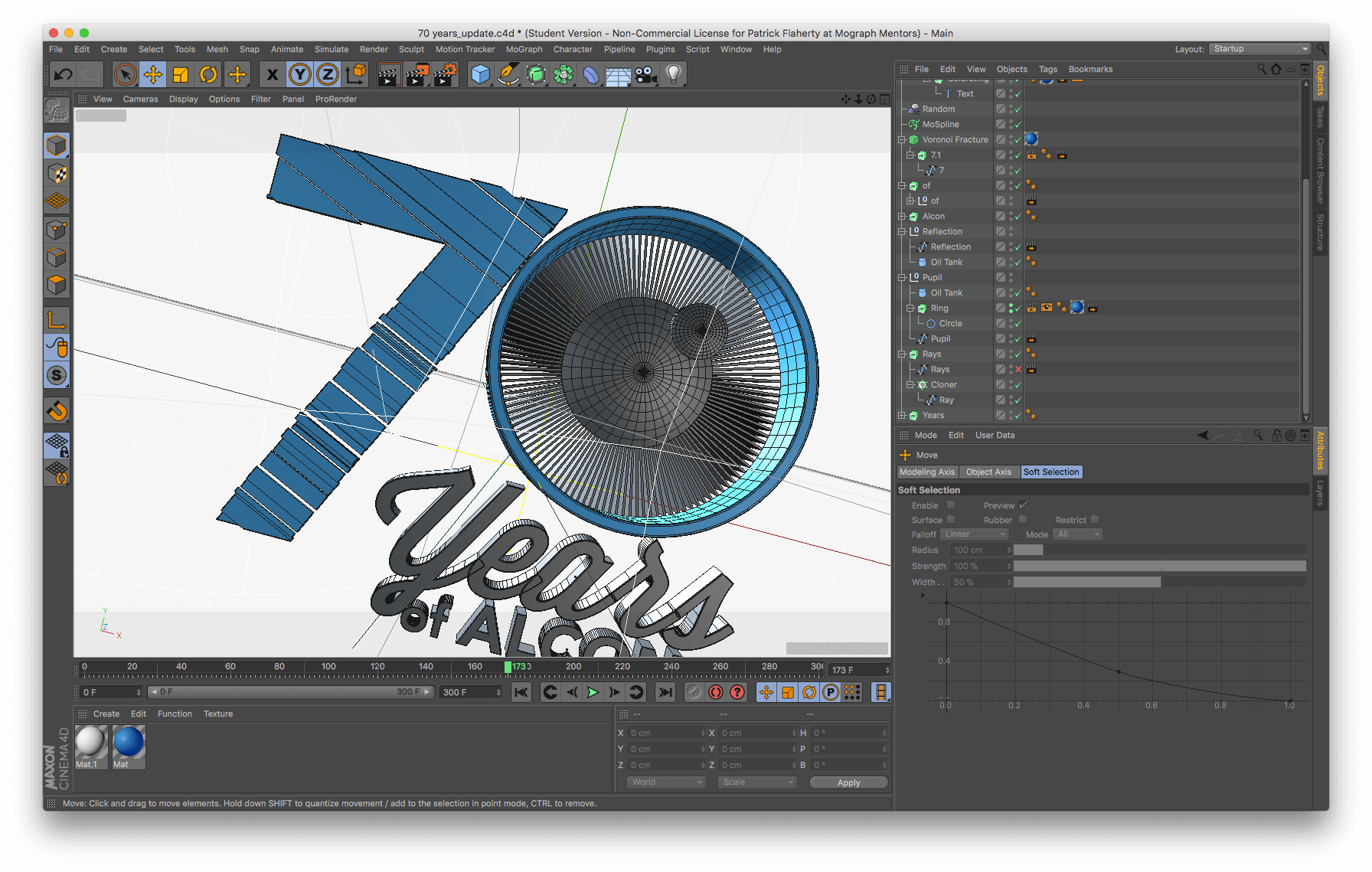
Task: Switch to Texture mode in left sidebar
Action: coord(57,174)
